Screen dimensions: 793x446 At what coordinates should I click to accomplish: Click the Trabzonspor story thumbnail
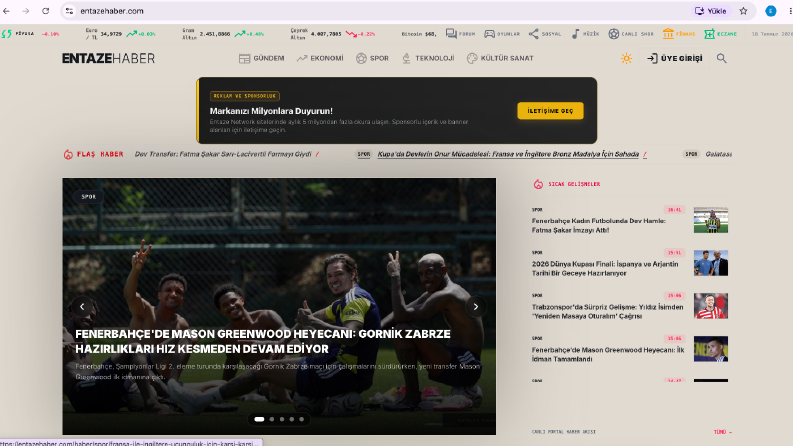[x=711, y=306]
